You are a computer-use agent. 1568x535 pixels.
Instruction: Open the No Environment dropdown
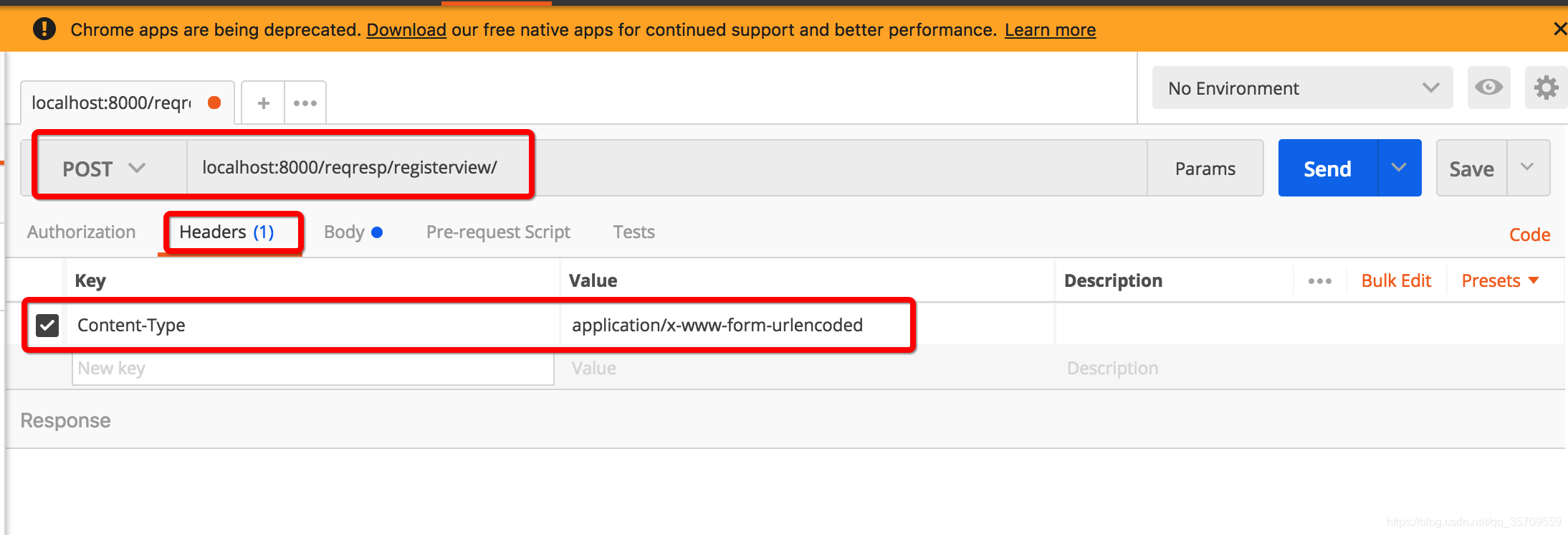tap(1302, 87)
